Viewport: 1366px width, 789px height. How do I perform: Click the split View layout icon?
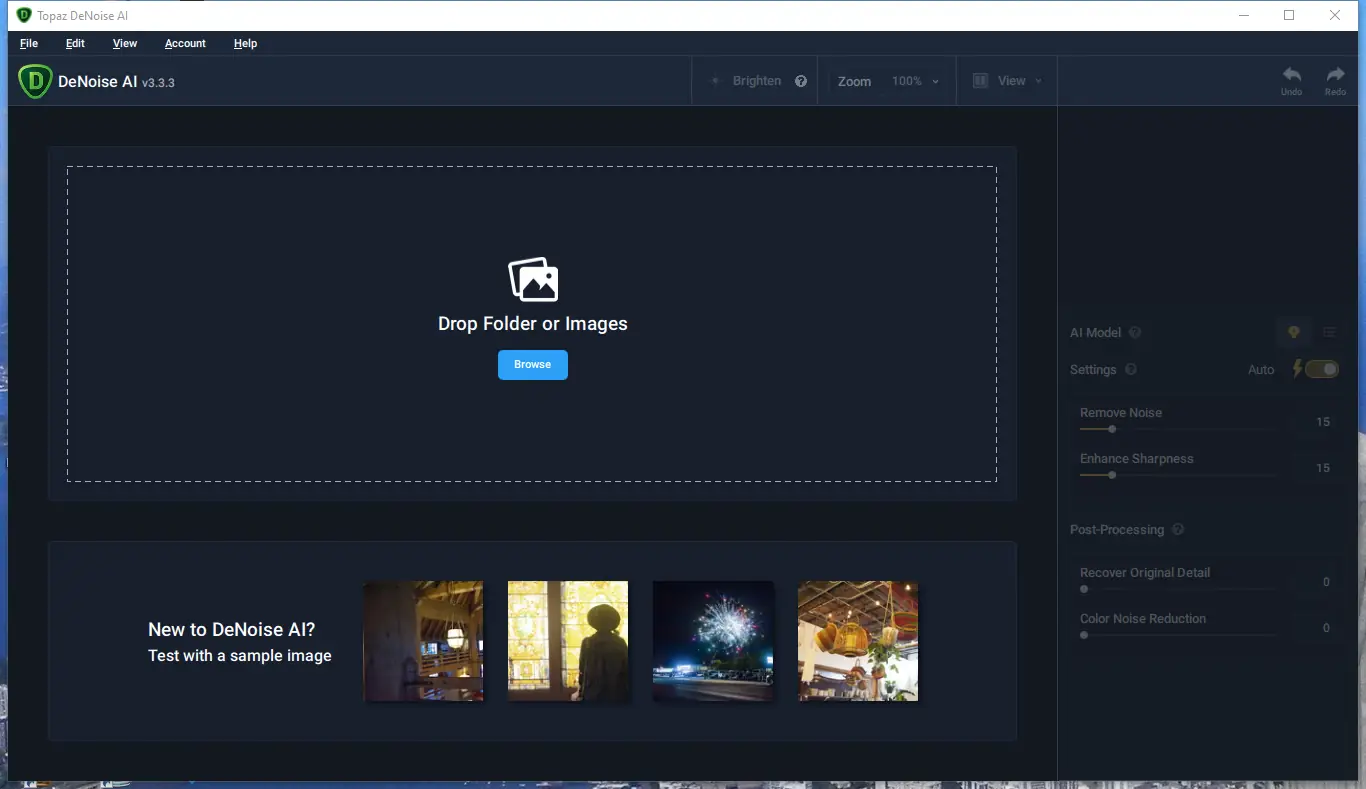coord(981,81)
